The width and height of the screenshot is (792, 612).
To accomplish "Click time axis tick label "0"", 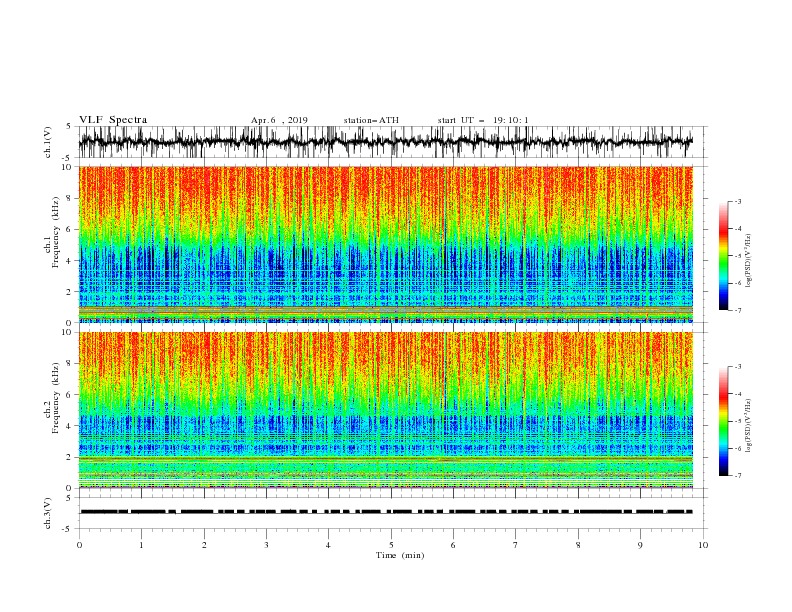I will (x=79, y=545).
